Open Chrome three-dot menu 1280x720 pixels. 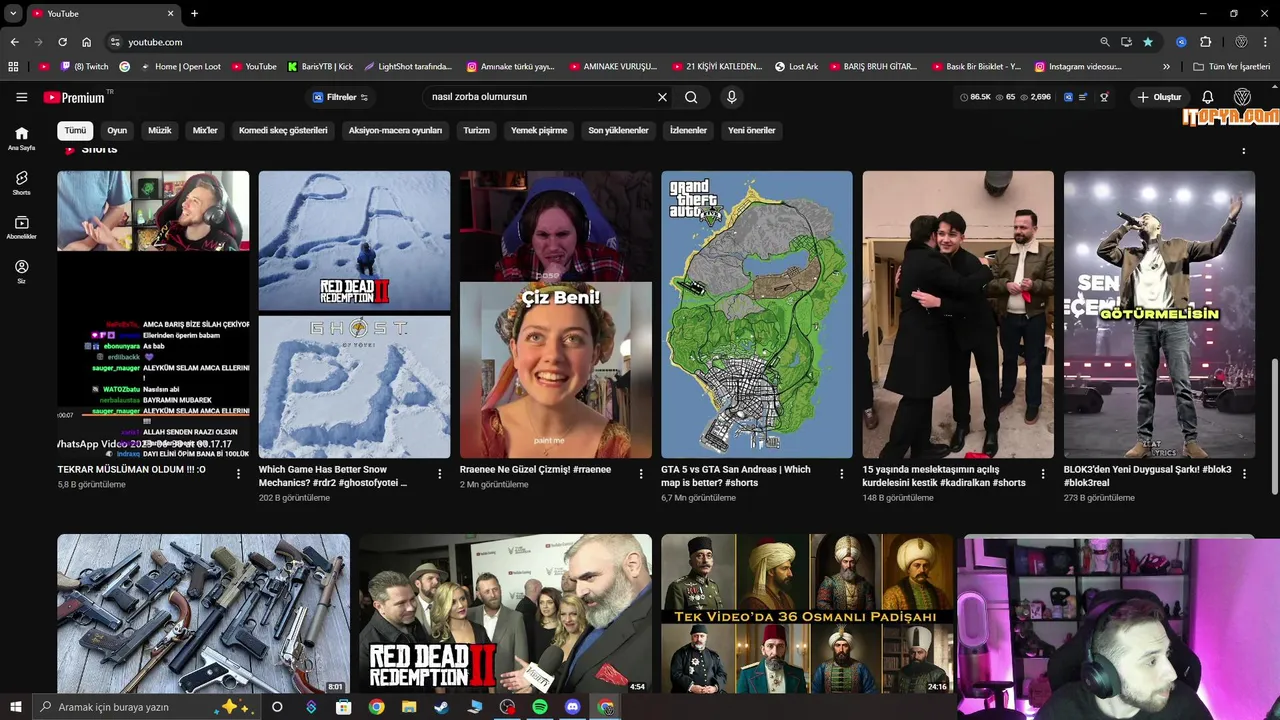[1265, 42]
